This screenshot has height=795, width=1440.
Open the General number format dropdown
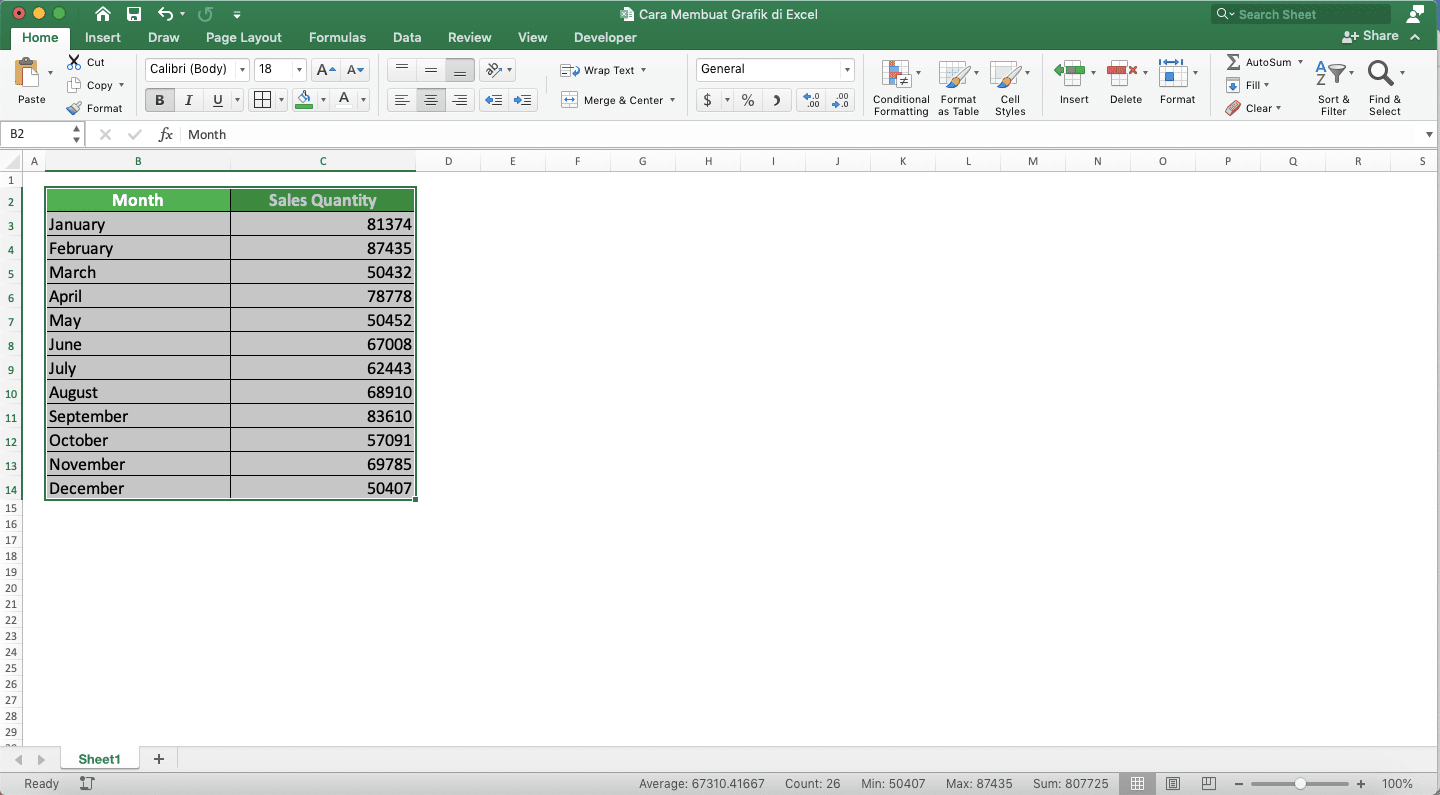tap(847, 70)
